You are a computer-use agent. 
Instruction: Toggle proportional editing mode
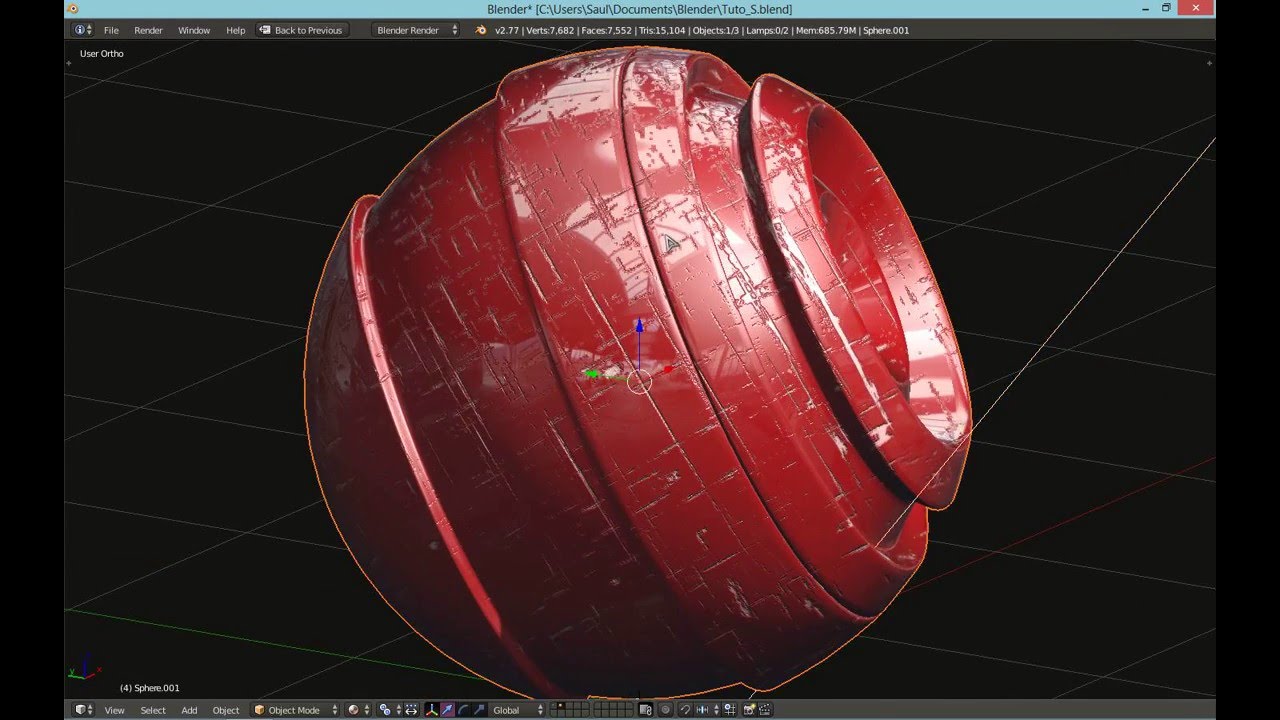[665, 710]
